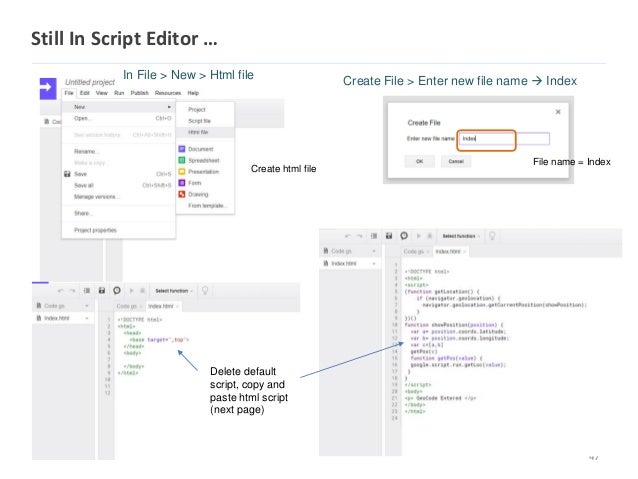Click the Run play icon in getLocation editor
The image size is (638, 479).
418,236
